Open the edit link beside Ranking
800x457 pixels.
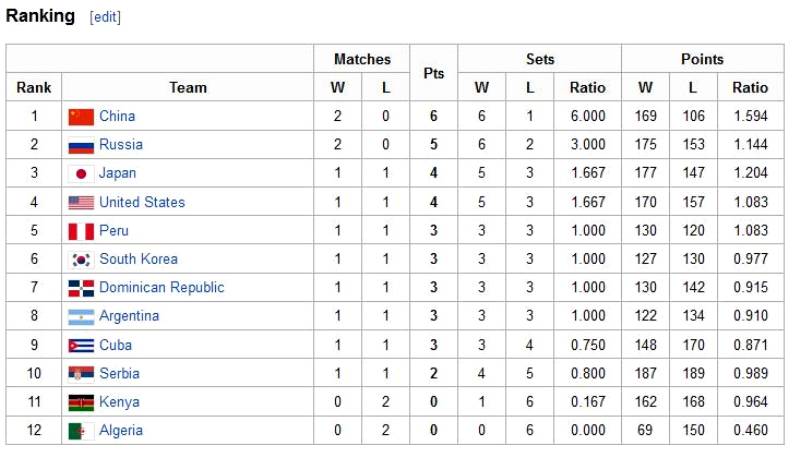click(x=105, y=17)
